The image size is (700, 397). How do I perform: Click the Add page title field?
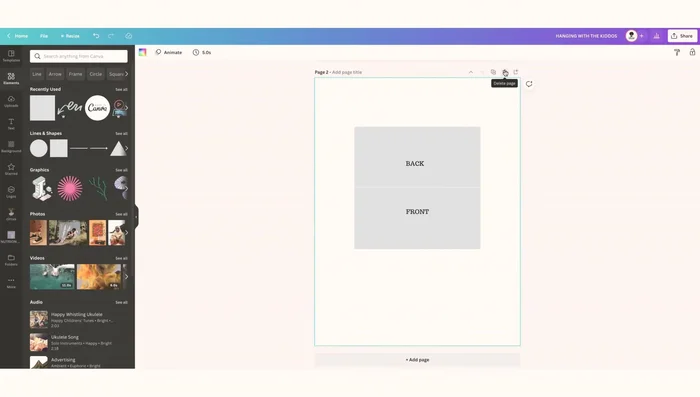click(x=347, y=72)
